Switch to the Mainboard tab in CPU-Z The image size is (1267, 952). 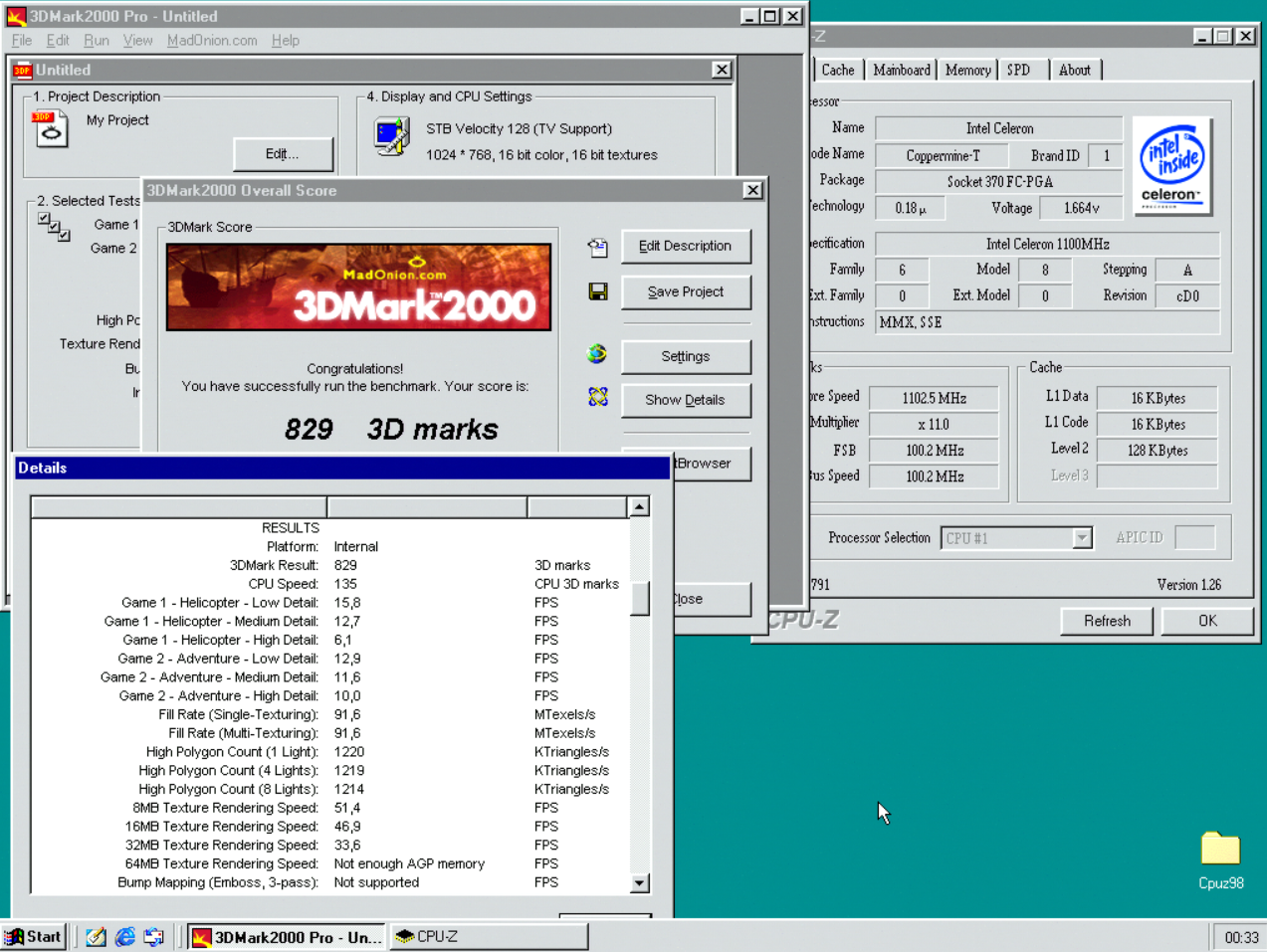[902, 70]
